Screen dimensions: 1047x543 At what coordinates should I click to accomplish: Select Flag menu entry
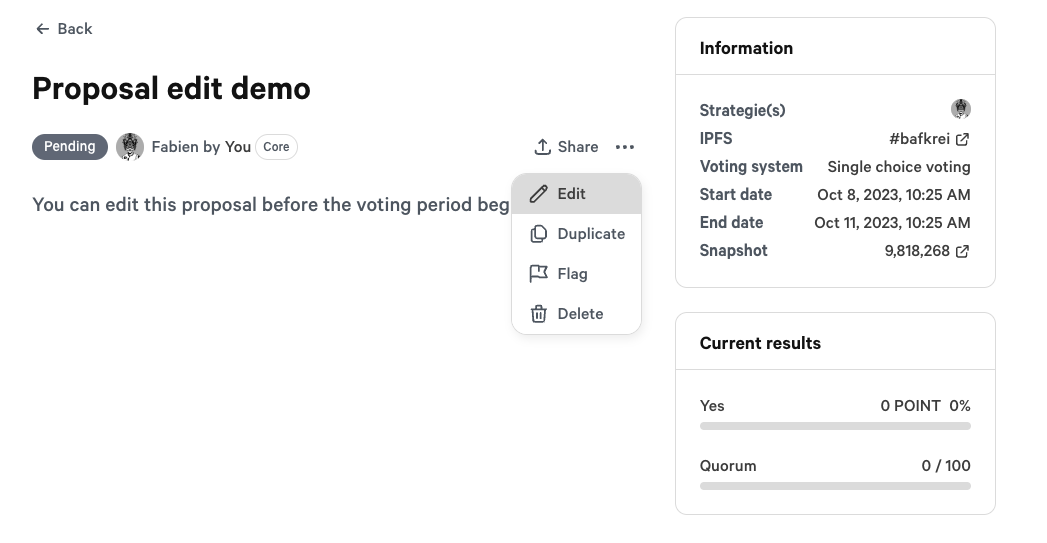tap(573, 274)
